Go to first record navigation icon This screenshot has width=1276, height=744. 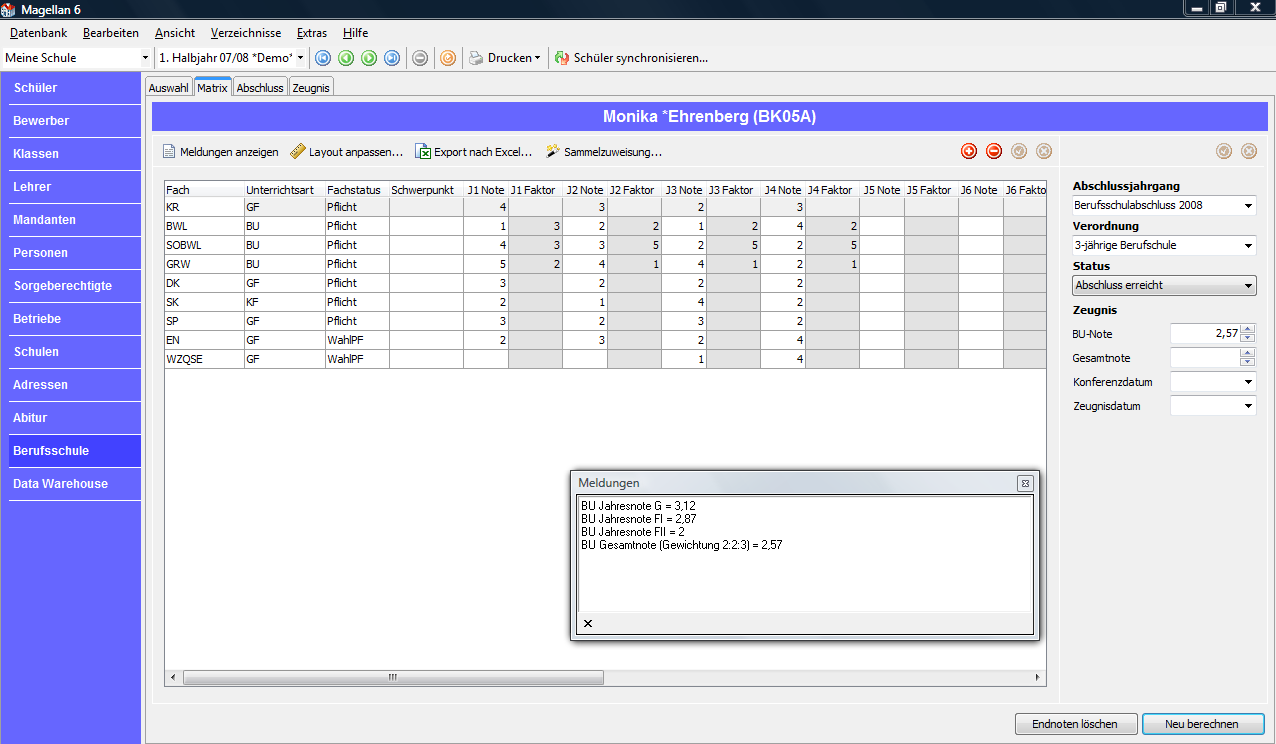point(323,58)
